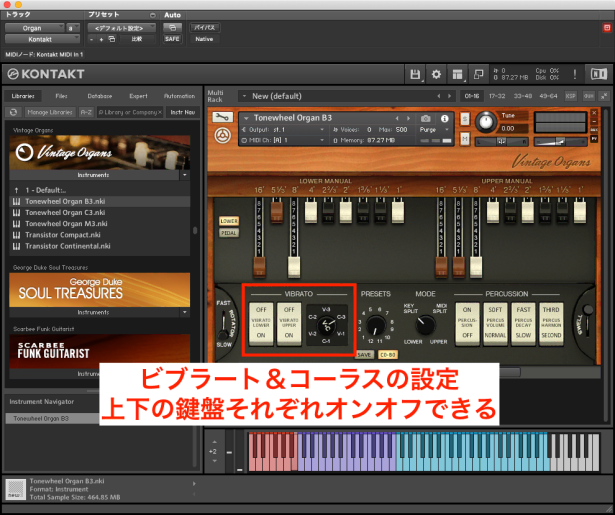Click the KSP multi script button

coord(571,96)
